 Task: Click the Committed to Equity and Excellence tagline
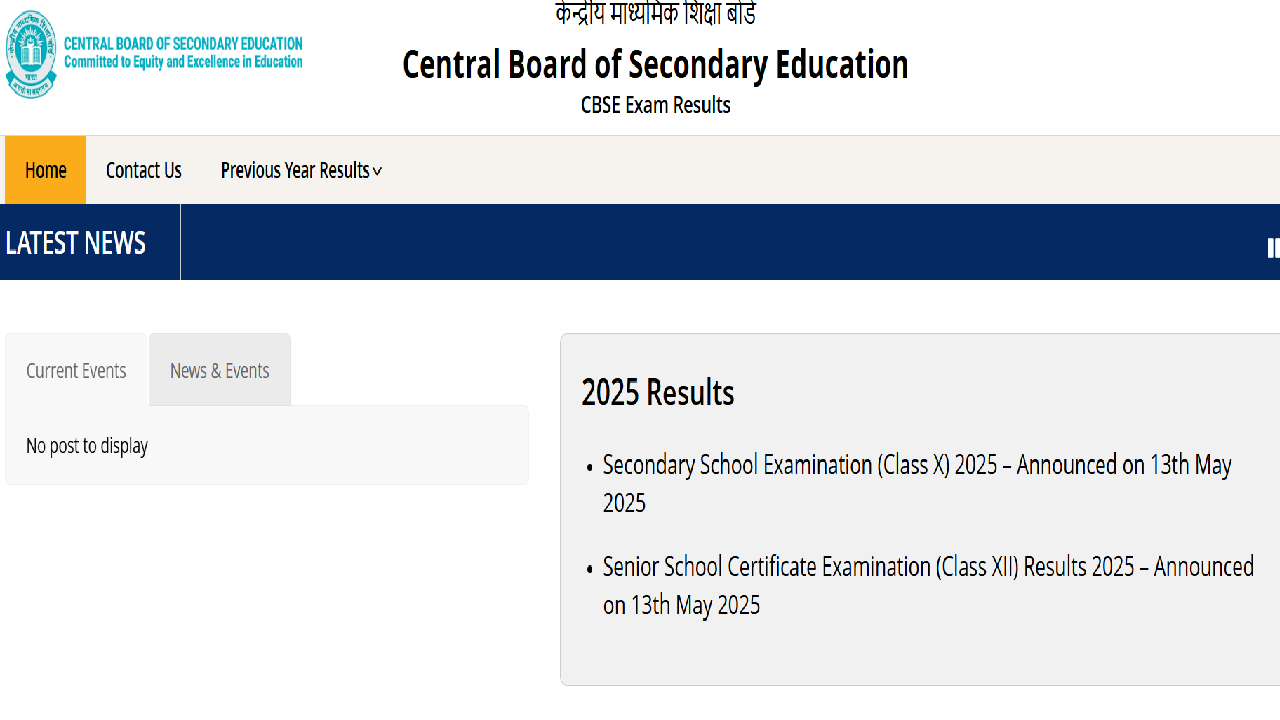click(x=183, y=62)
